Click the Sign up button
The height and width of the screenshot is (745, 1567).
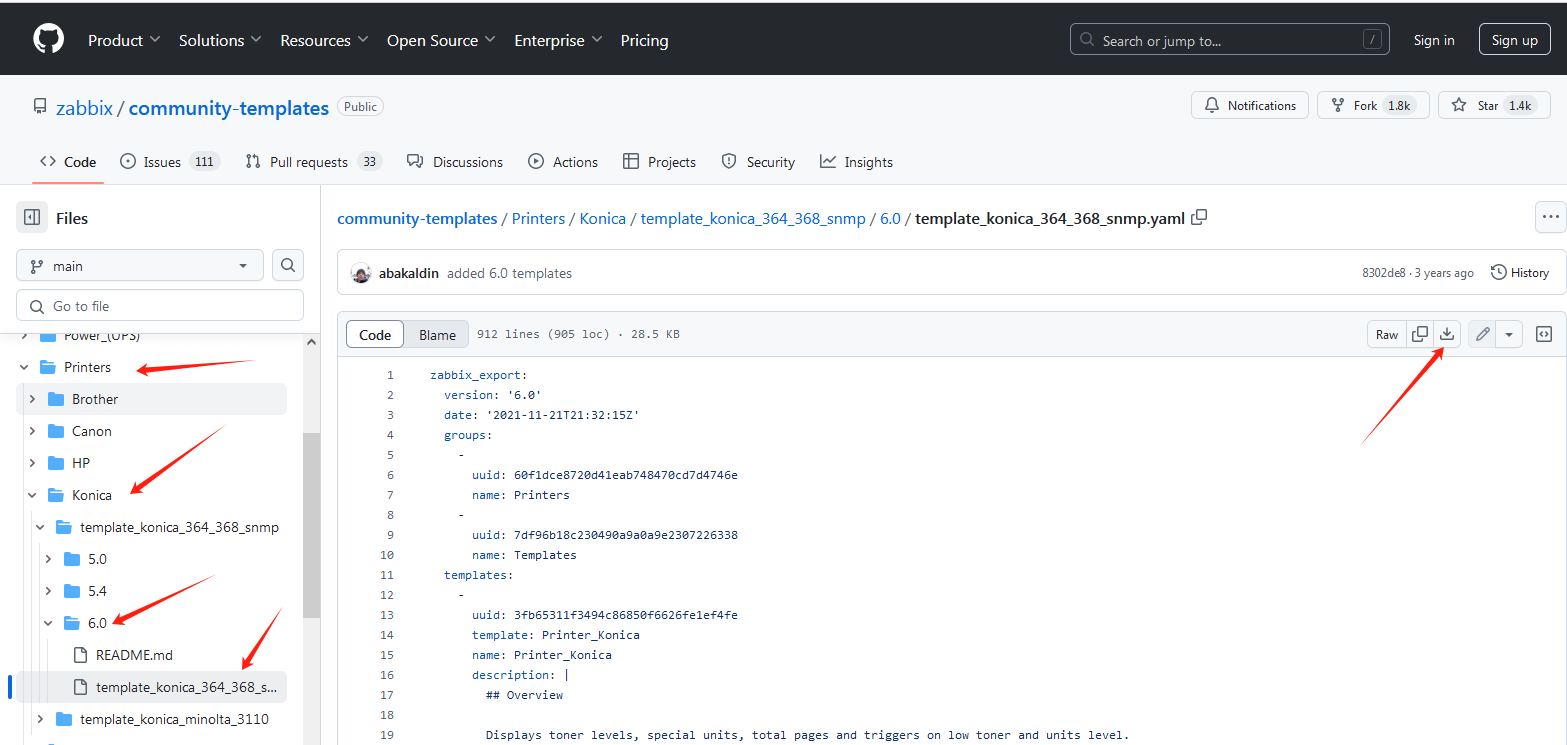[1514, 40]
